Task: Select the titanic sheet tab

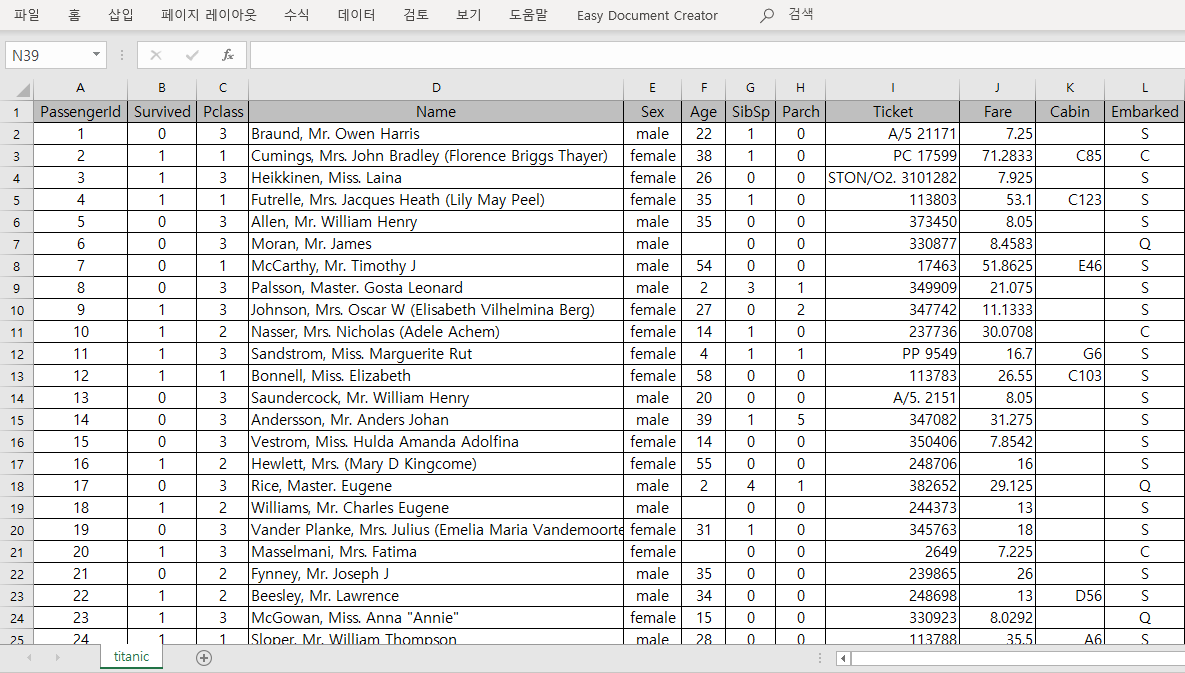Action: coord(131,658)
